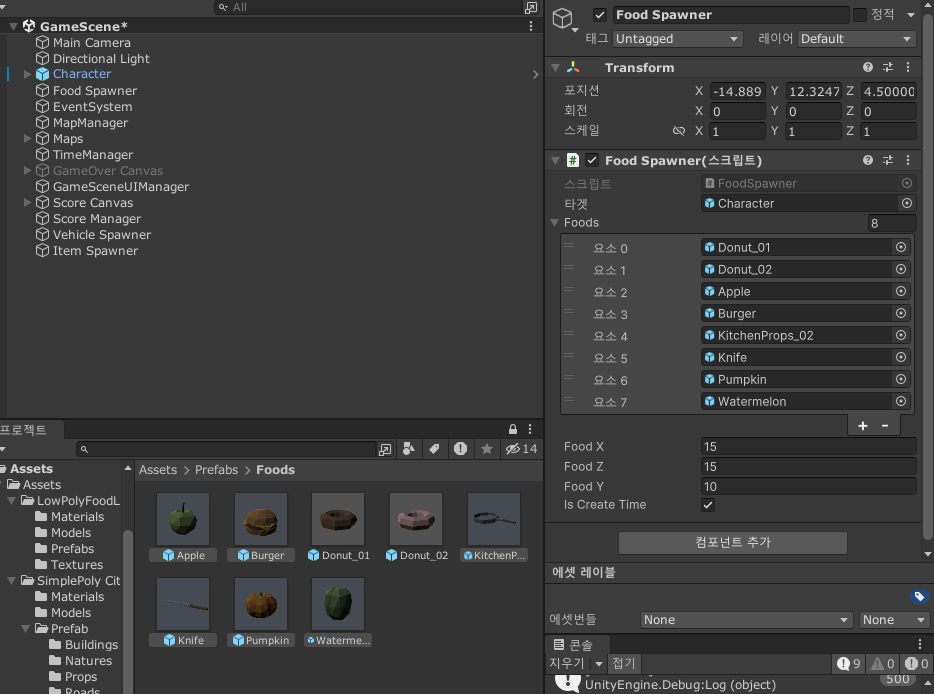Uncheck the Is Create Time checkbox
Image resolution: width=934 pixels, height=694 pixels.
coord(708,505)
